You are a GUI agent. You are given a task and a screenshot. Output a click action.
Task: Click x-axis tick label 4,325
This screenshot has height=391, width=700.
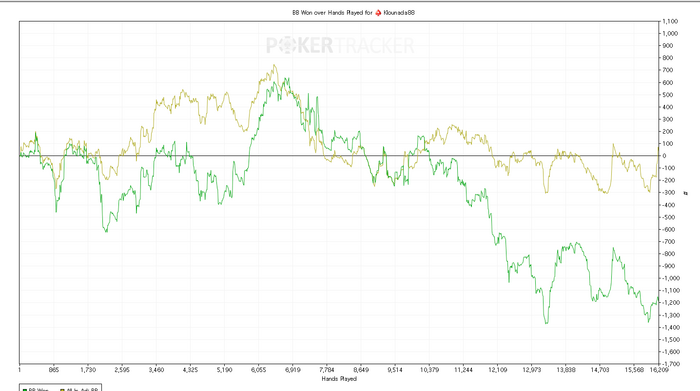pyautogui.click(x=190, y=370)
